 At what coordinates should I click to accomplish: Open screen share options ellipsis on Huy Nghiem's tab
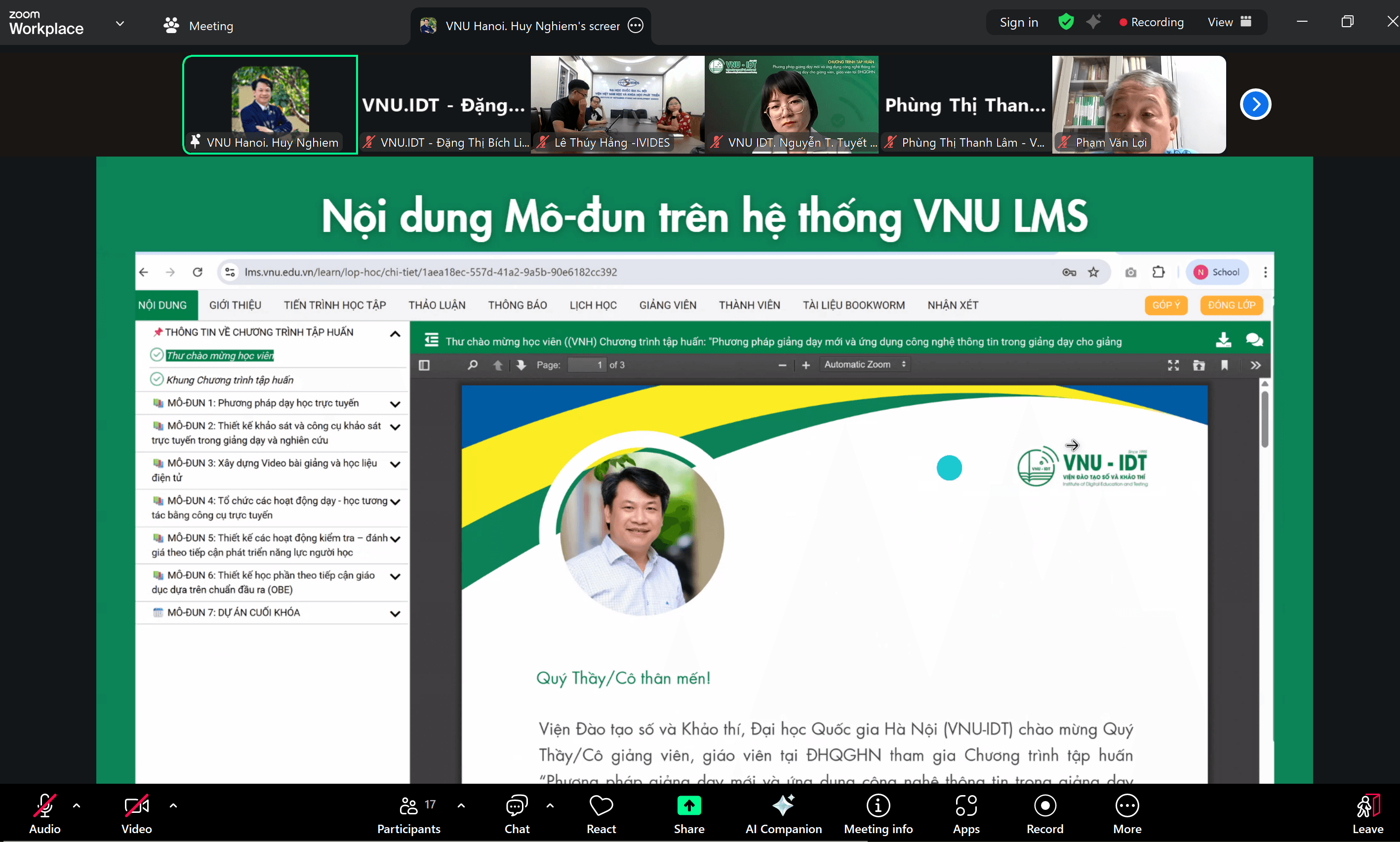pos(636,26)
